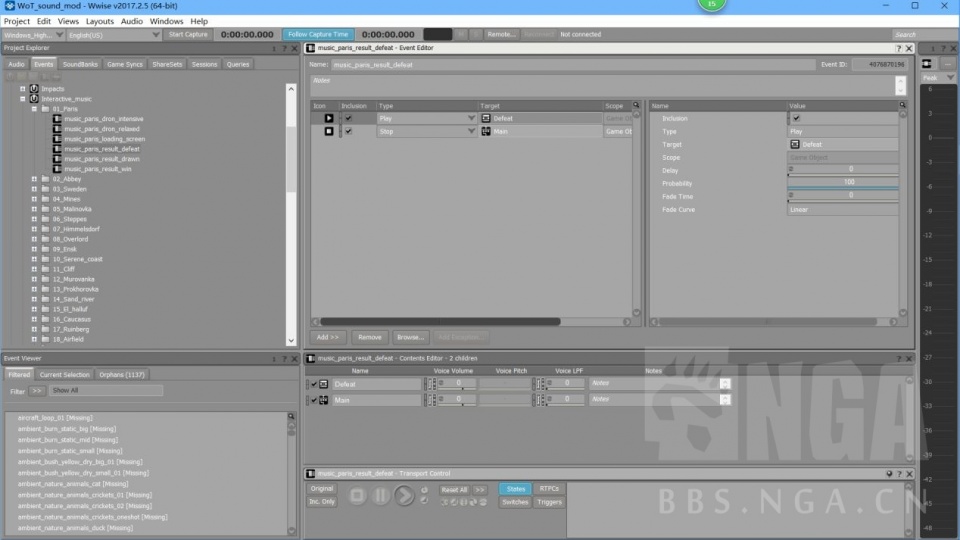
Task: Click the Browse... button
Action: pyautogui.click(x=410, y=337)
